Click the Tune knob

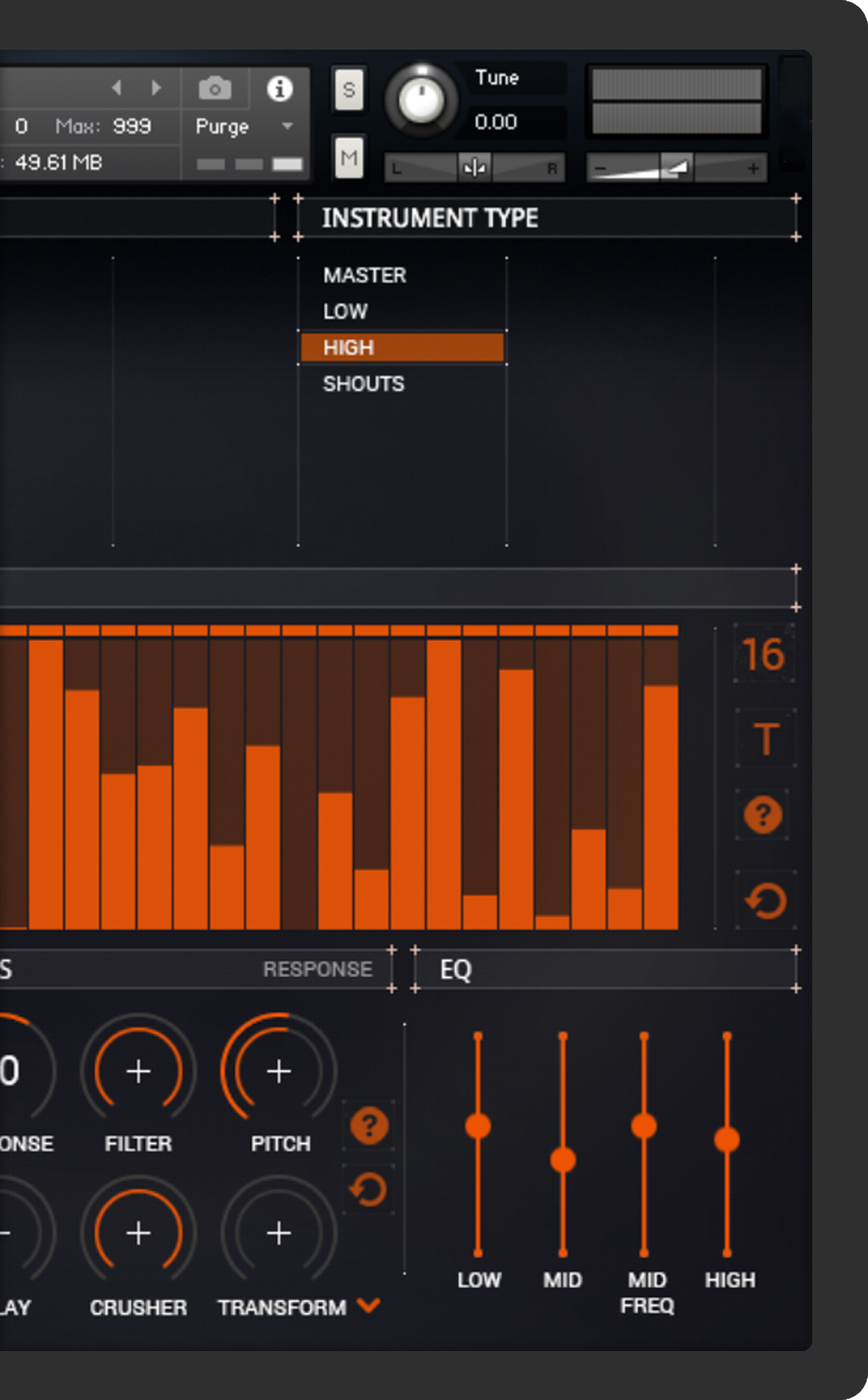pos(421,100)
